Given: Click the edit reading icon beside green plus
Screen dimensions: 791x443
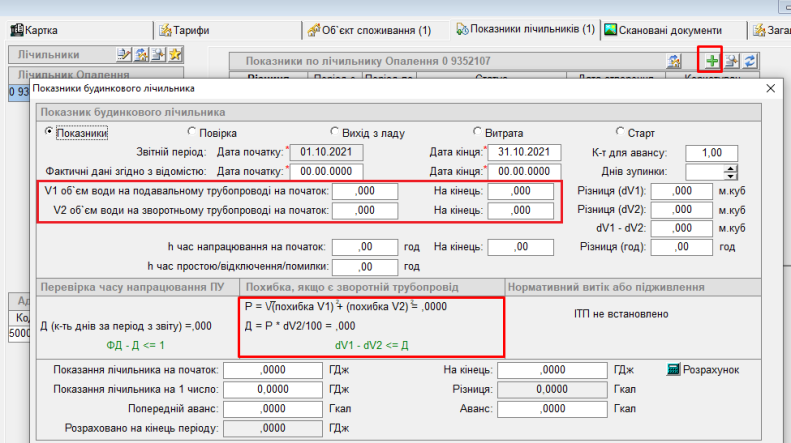Looking at the screenshot, I should click(731, 62).
